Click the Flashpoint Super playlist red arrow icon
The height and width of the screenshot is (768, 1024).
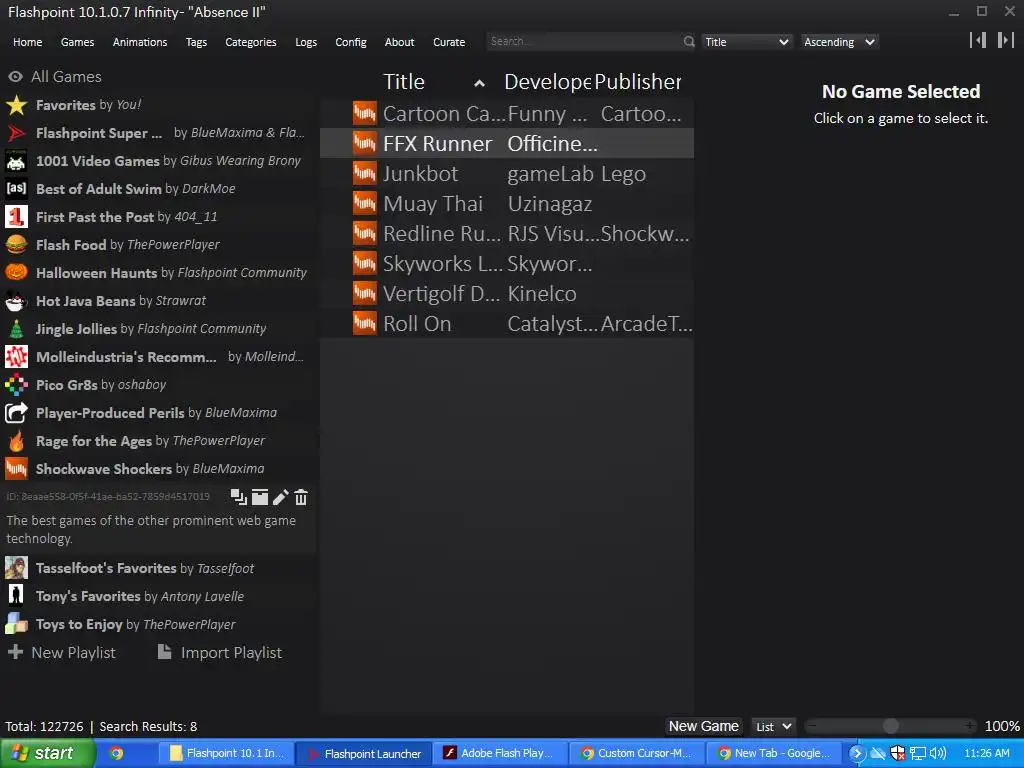16,133
